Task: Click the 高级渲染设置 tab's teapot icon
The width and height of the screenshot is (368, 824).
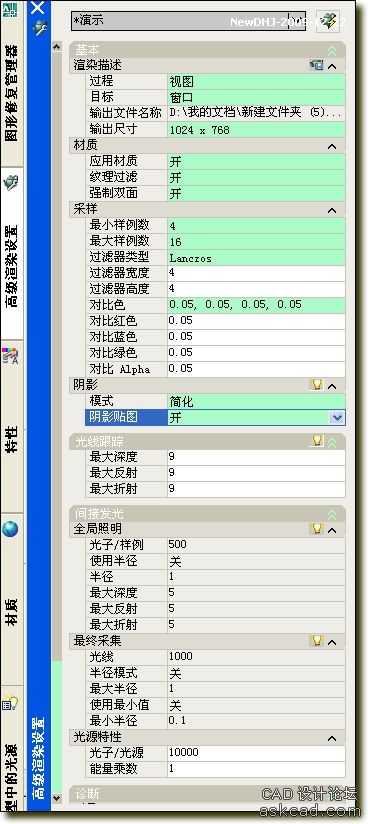Action: pyautogui.click(x=11, y=183)
